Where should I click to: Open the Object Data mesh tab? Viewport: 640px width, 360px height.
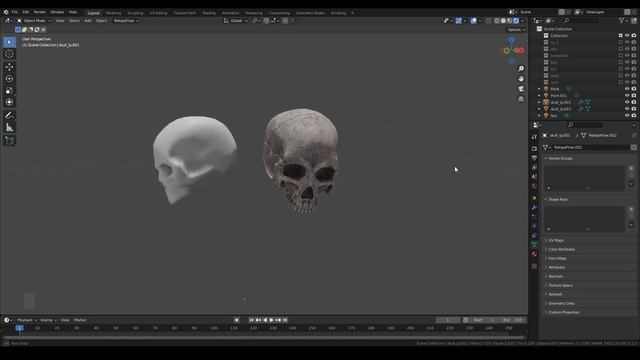[534, 244]
